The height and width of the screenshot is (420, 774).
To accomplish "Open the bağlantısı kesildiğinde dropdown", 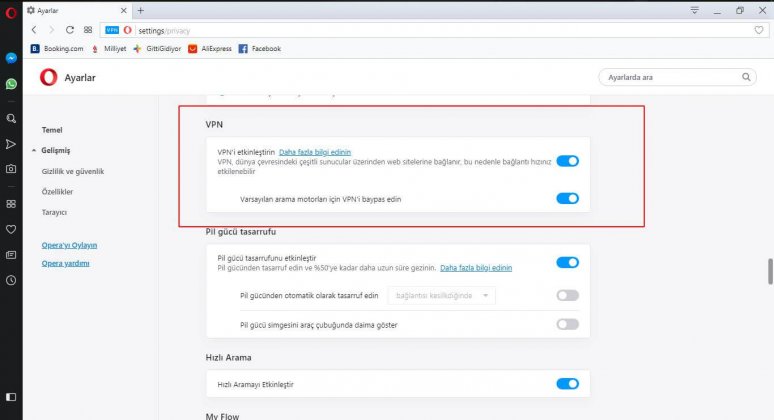I will 442,295.
